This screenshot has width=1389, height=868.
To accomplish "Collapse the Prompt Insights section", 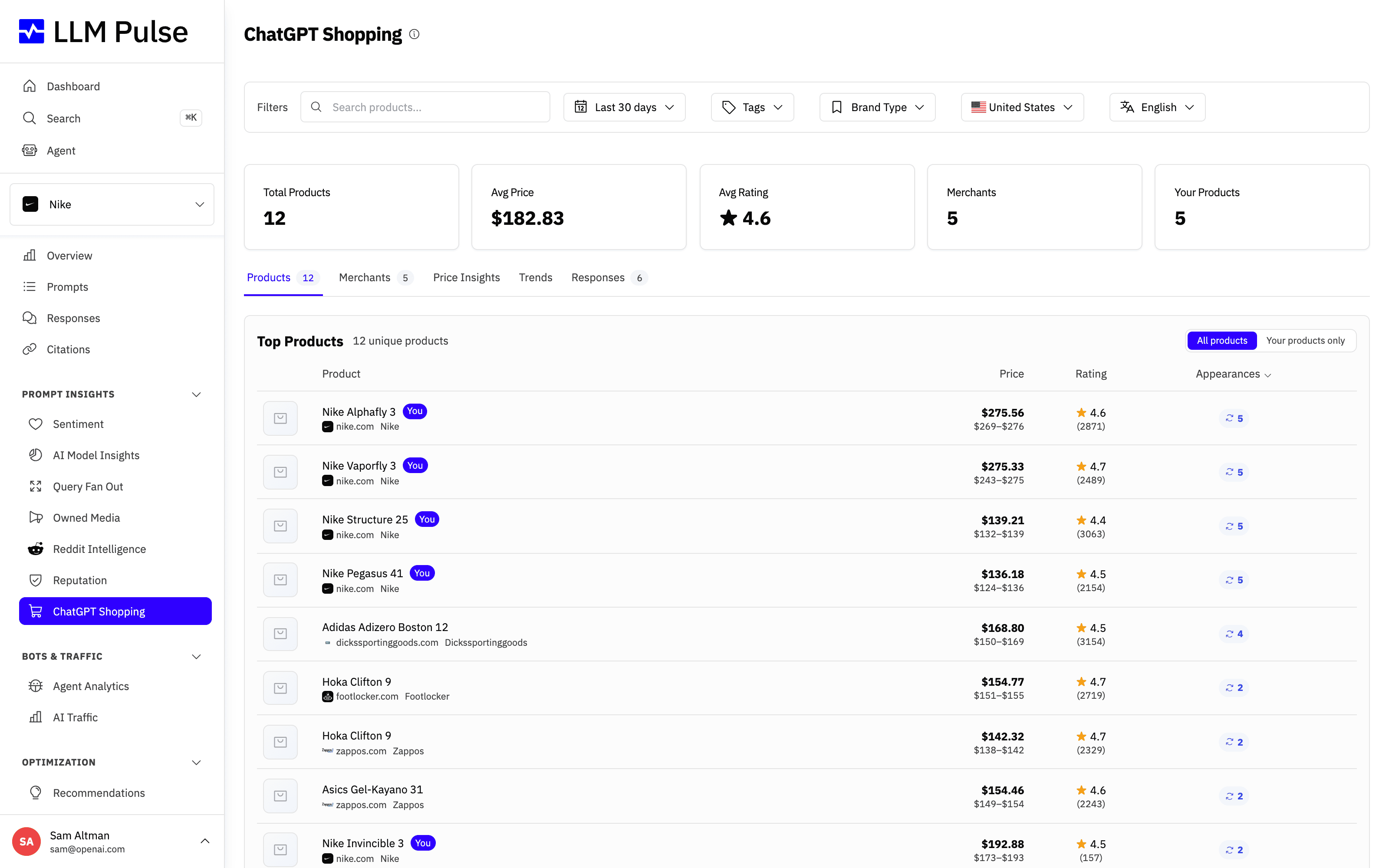I will click(x=196, y=395).
